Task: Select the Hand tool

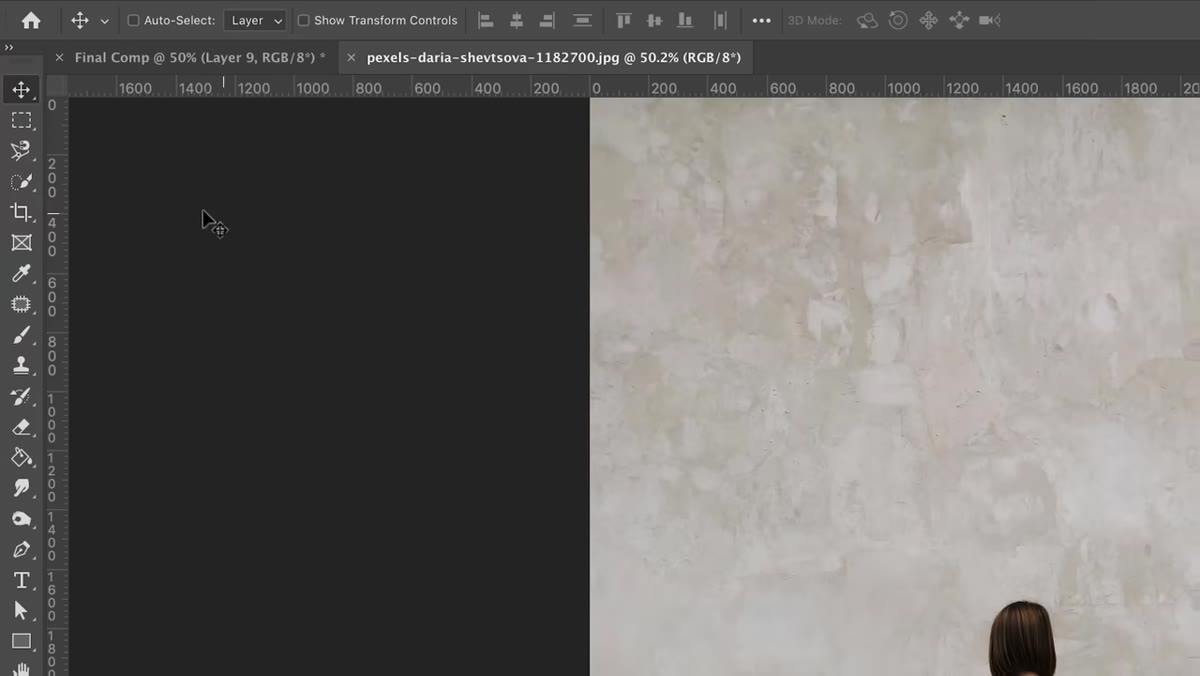Action: (21, 668)
